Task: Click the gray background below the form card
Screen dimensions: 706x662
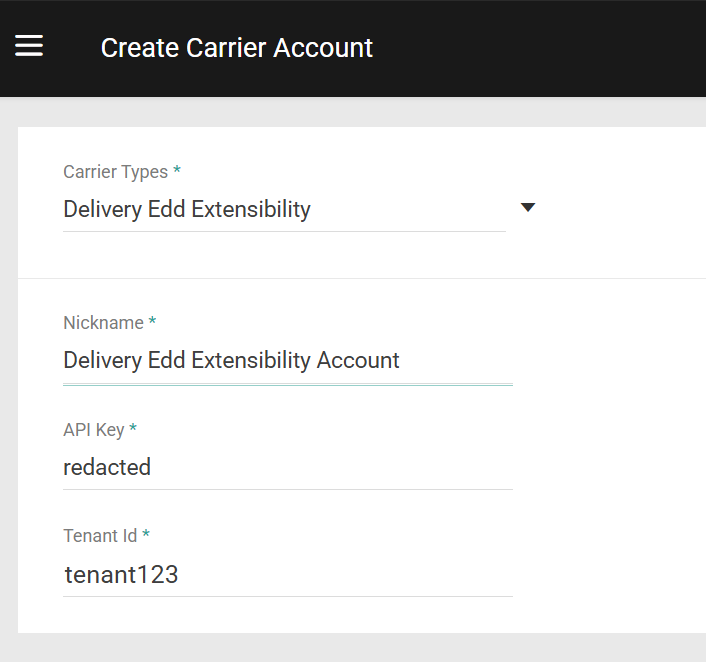Action: tap(360, 648)
